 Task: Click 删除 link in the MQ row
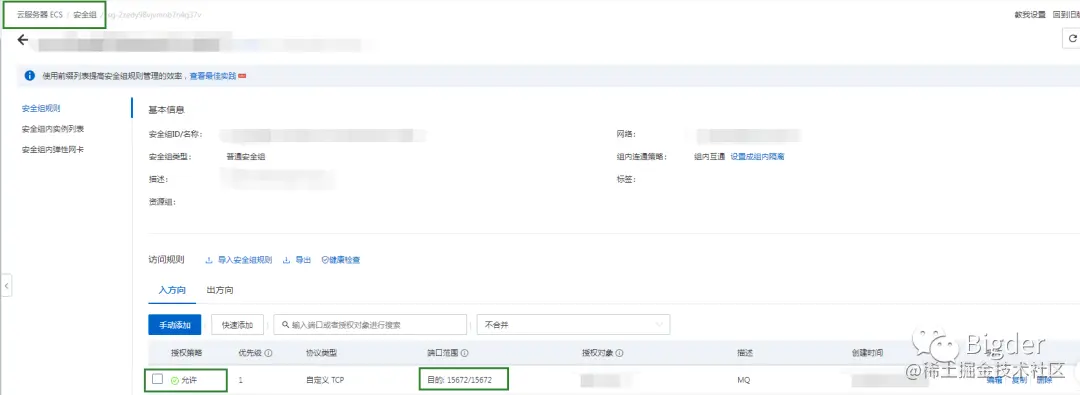point(1044,380)
